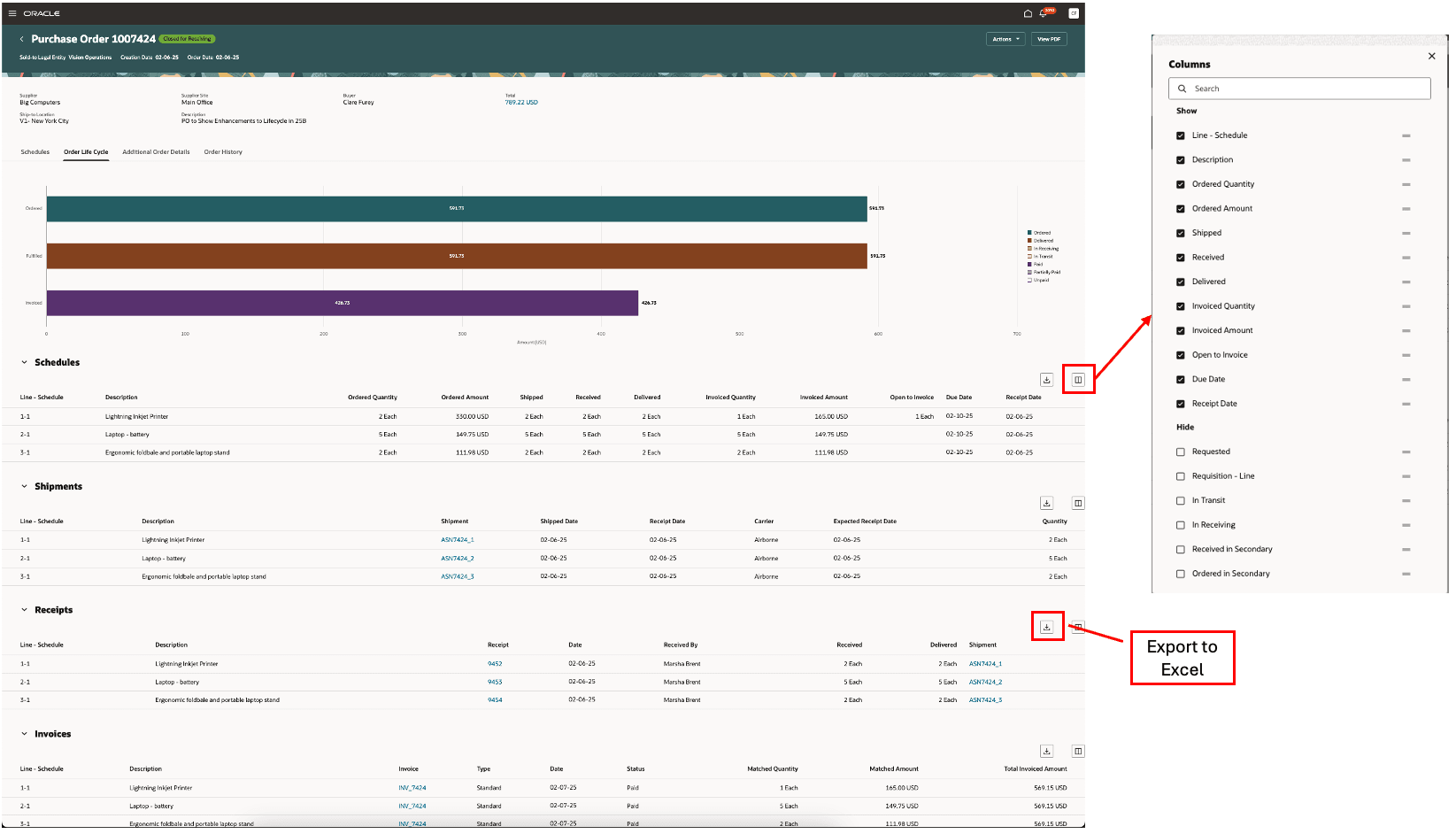Open the Columns manager for the Invoices table
Viewport: 1456px width, 834px height.
[1078, 750]
